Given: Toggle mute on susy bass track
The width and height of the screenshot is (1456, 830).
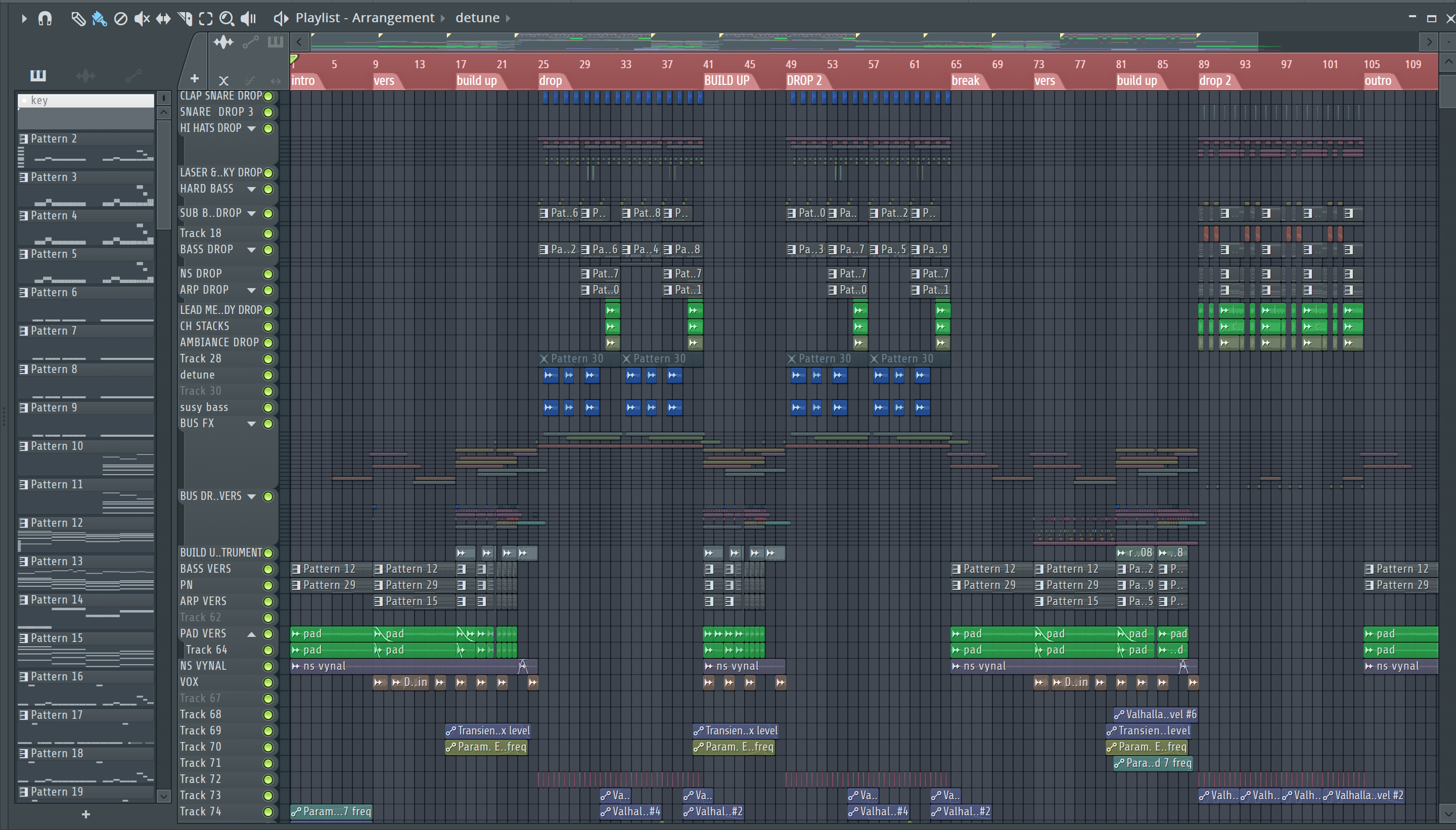Looking at the screenshot, I should coord(268,407).
